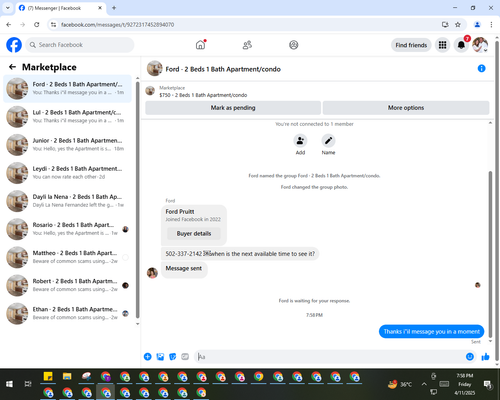Image resolution: width=500 pixels, height=400 pixels.
Task: Open more actions plus icon in composer
Action: point(147,357)
